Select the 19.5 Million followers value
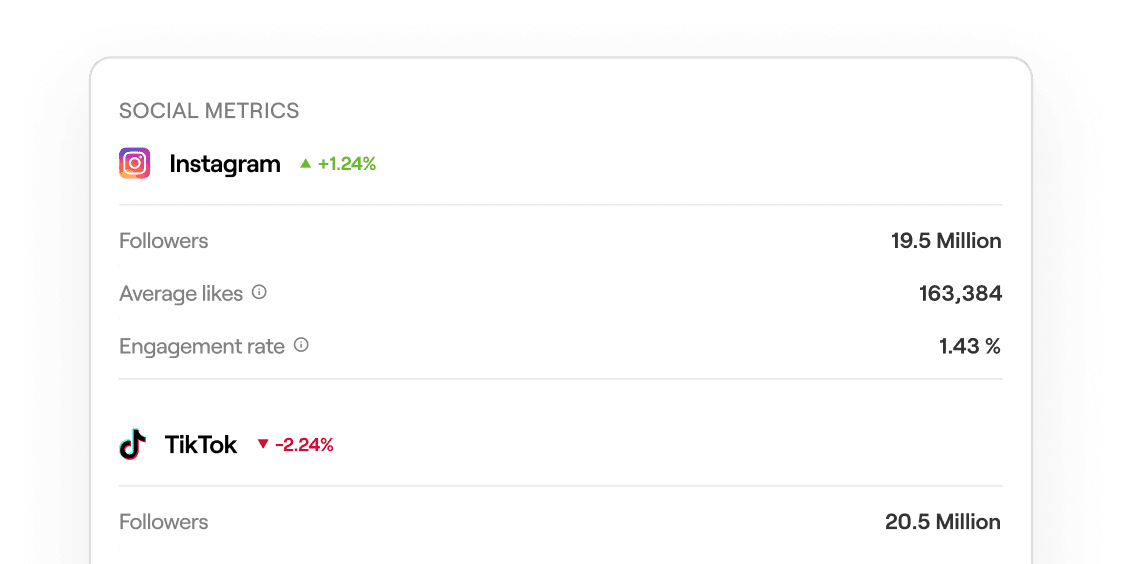Viewport: 1122px width, 564px height. pyautogui.click(x=946, y=240)
